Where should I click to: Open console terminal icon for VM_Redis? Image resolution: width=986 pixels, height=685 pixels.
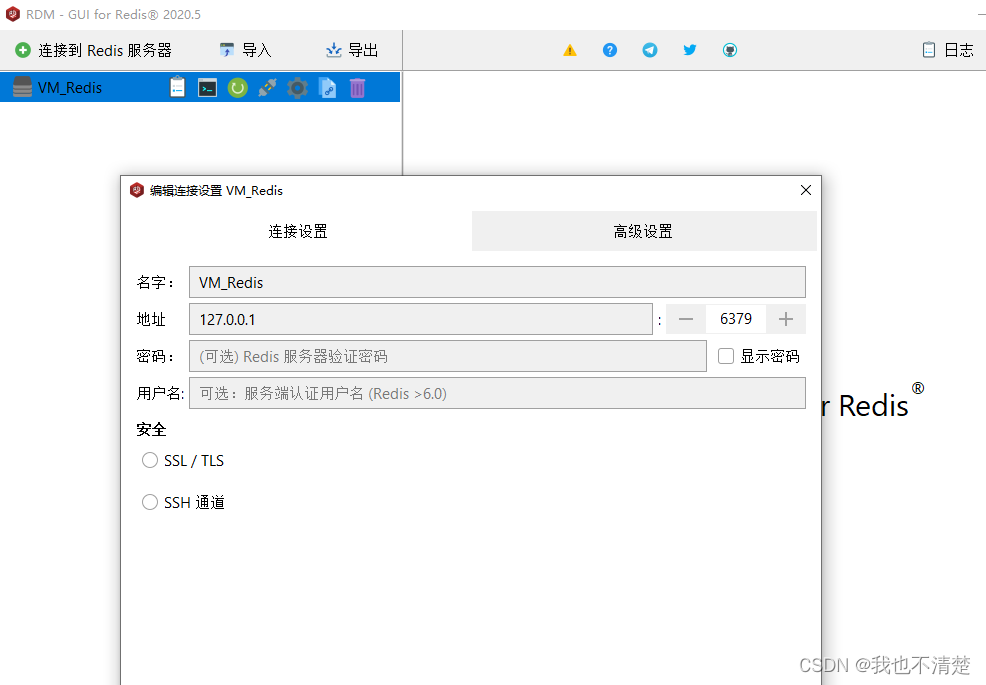[208, 88]
